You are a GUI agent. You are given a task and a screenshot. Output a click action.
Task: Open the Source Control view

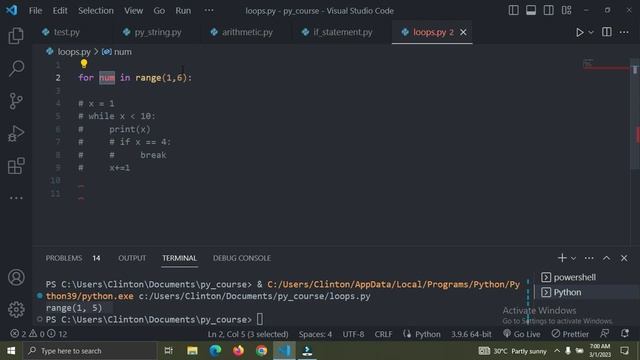pyautogui.click(x=16, y=101)
